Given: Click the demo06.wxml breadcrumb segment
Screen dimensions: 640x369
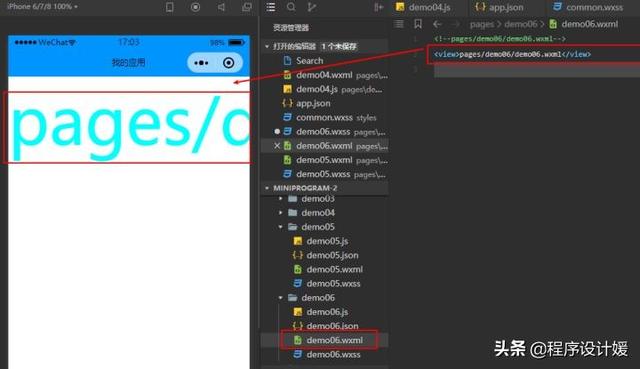Looking at the screenshot, I should click(584, 24).
